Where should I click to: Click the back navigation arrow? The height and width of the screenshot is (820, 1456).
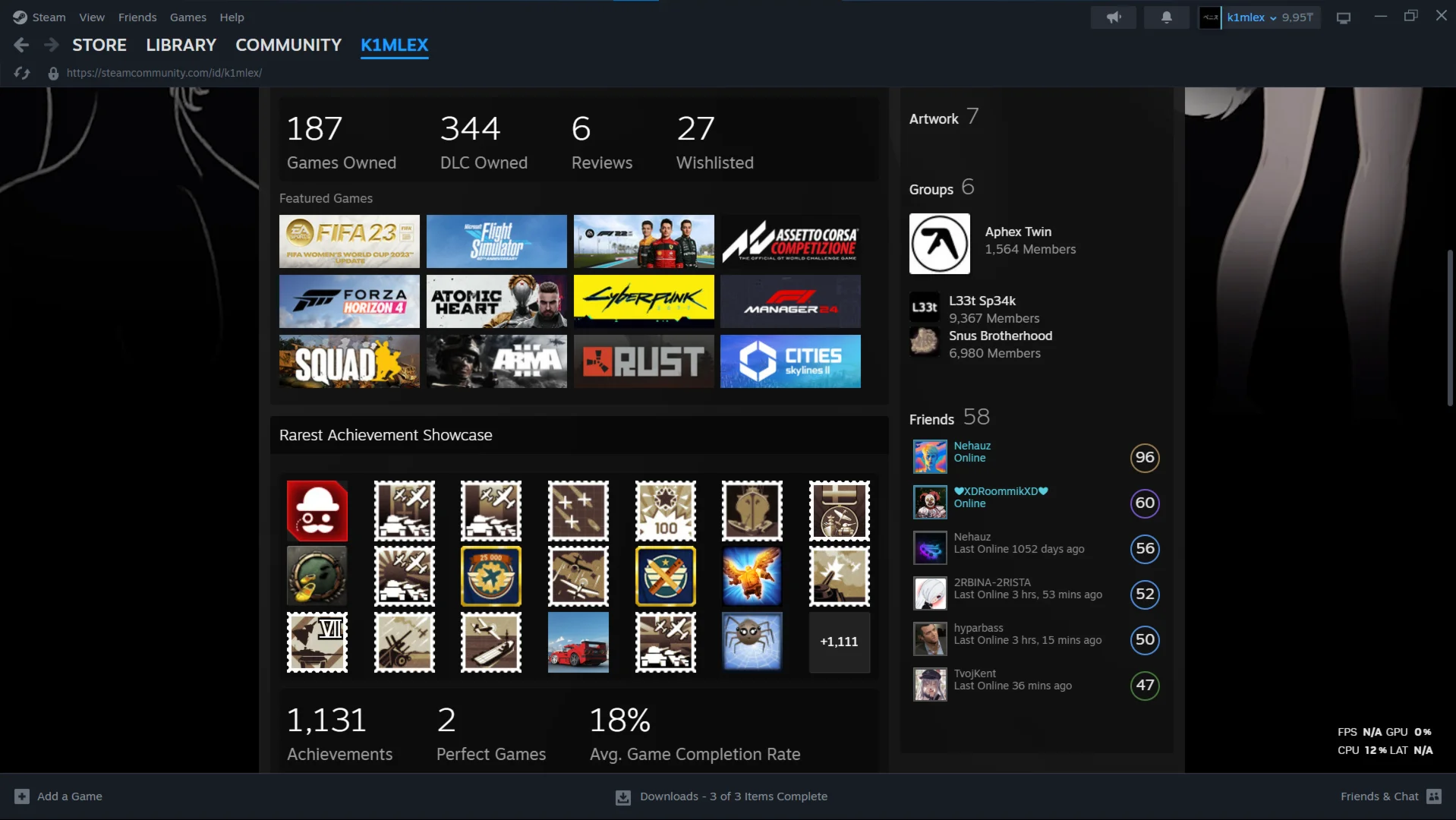pyautogui.click(x=21, y=46)
